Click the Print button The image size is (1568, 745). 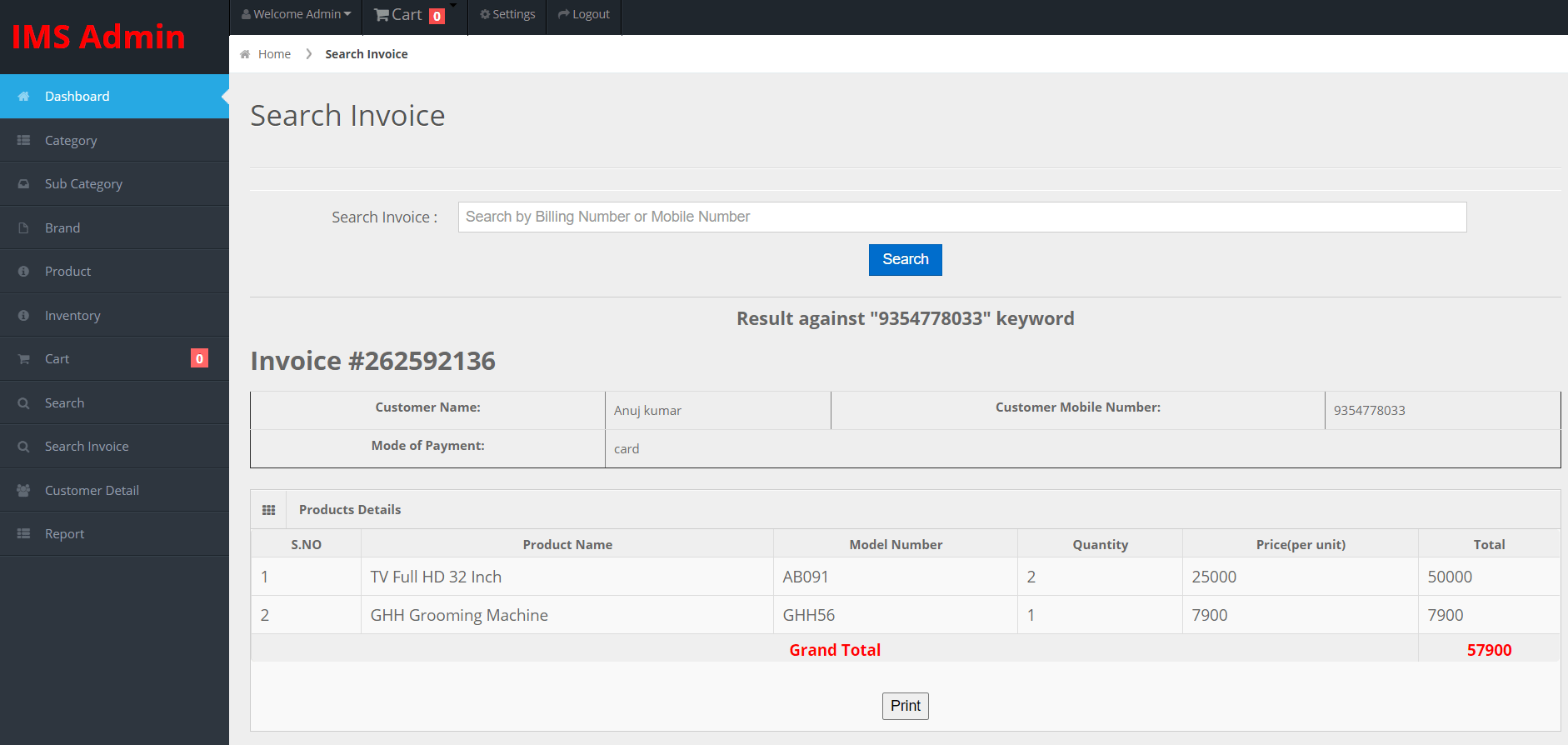[x=906, y=706]
